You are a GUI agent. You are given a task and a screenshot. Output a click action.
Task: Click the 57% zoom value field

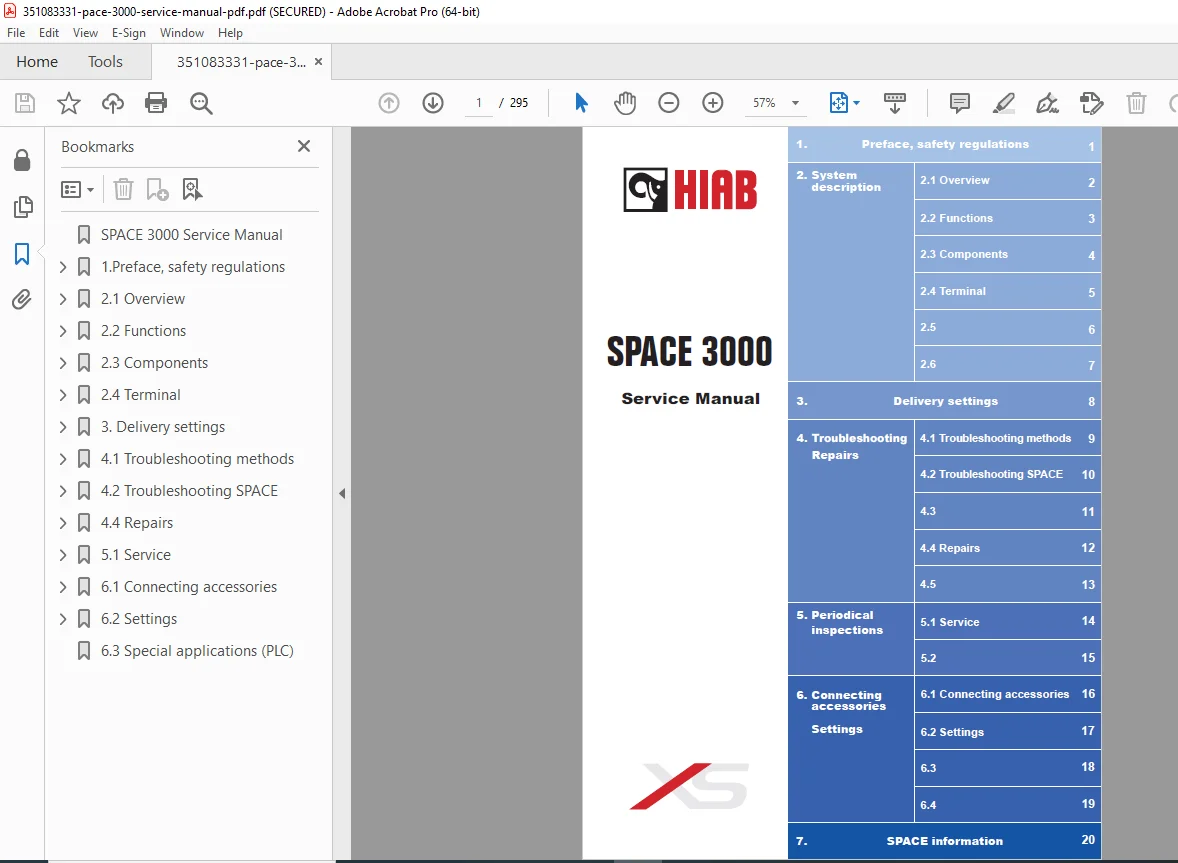pos(764,103)
